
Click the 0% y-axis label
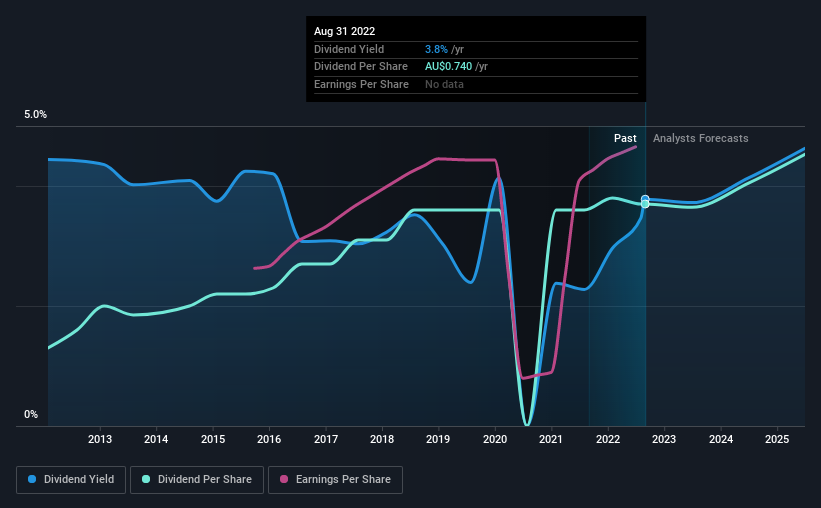point(31,414)
